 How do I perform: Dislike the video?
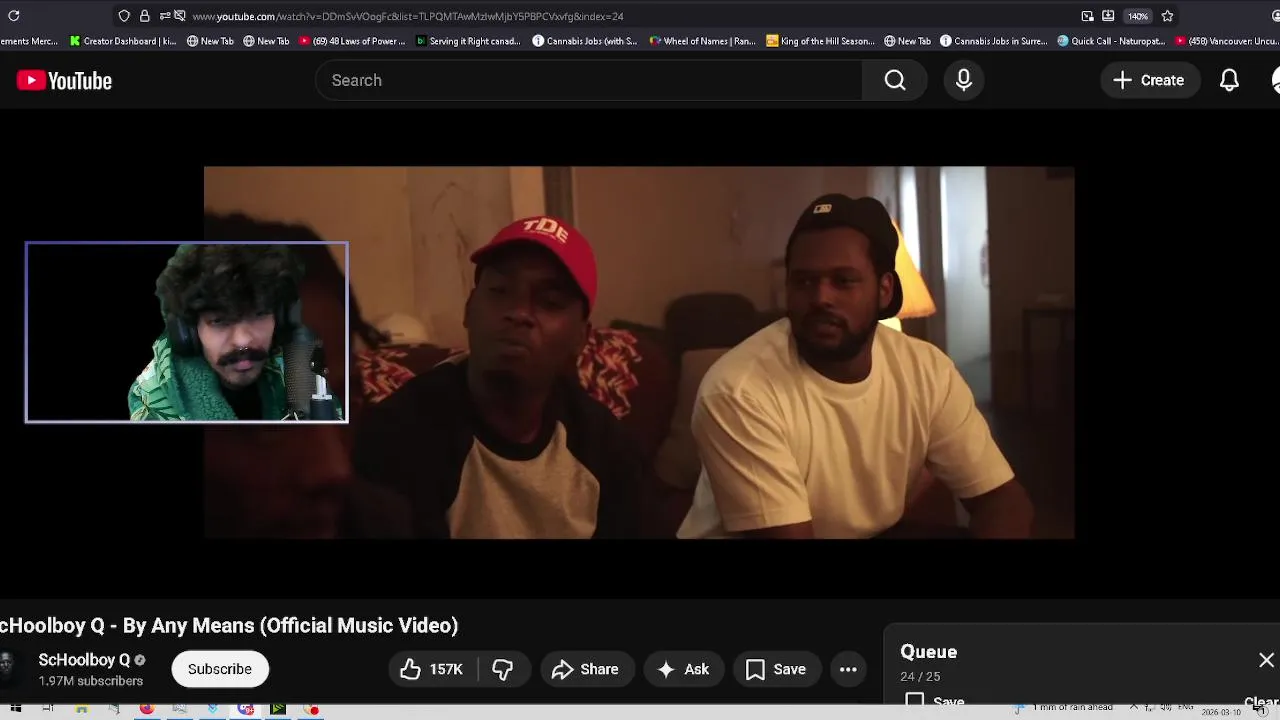coord(503,669)
